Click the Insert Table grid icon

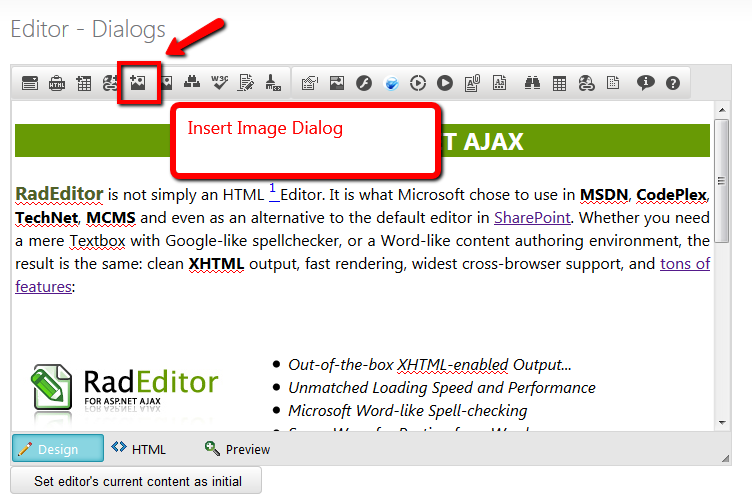(559, 83)
